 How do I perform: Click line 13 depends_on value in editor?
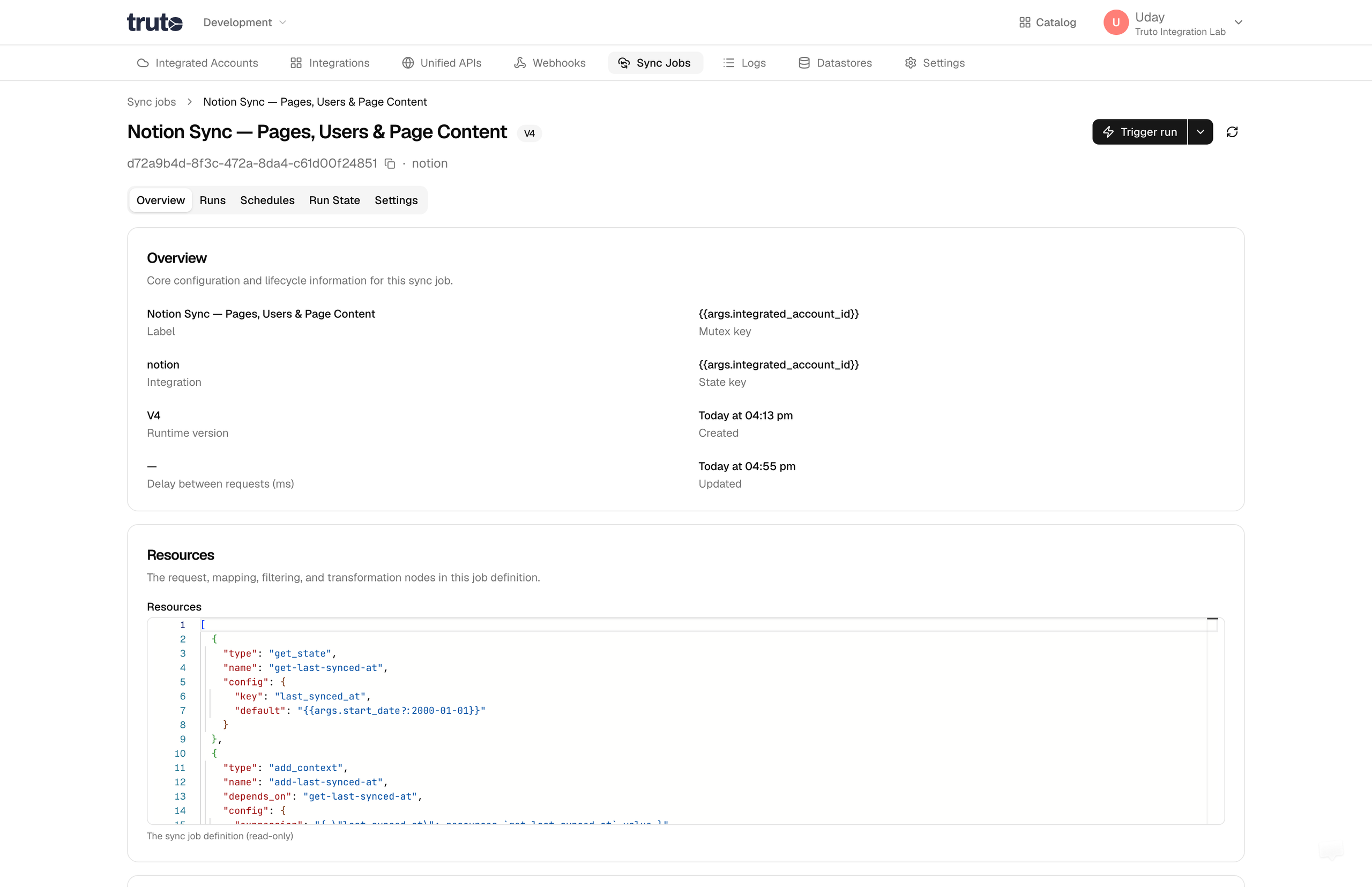[x=360, y=796]
